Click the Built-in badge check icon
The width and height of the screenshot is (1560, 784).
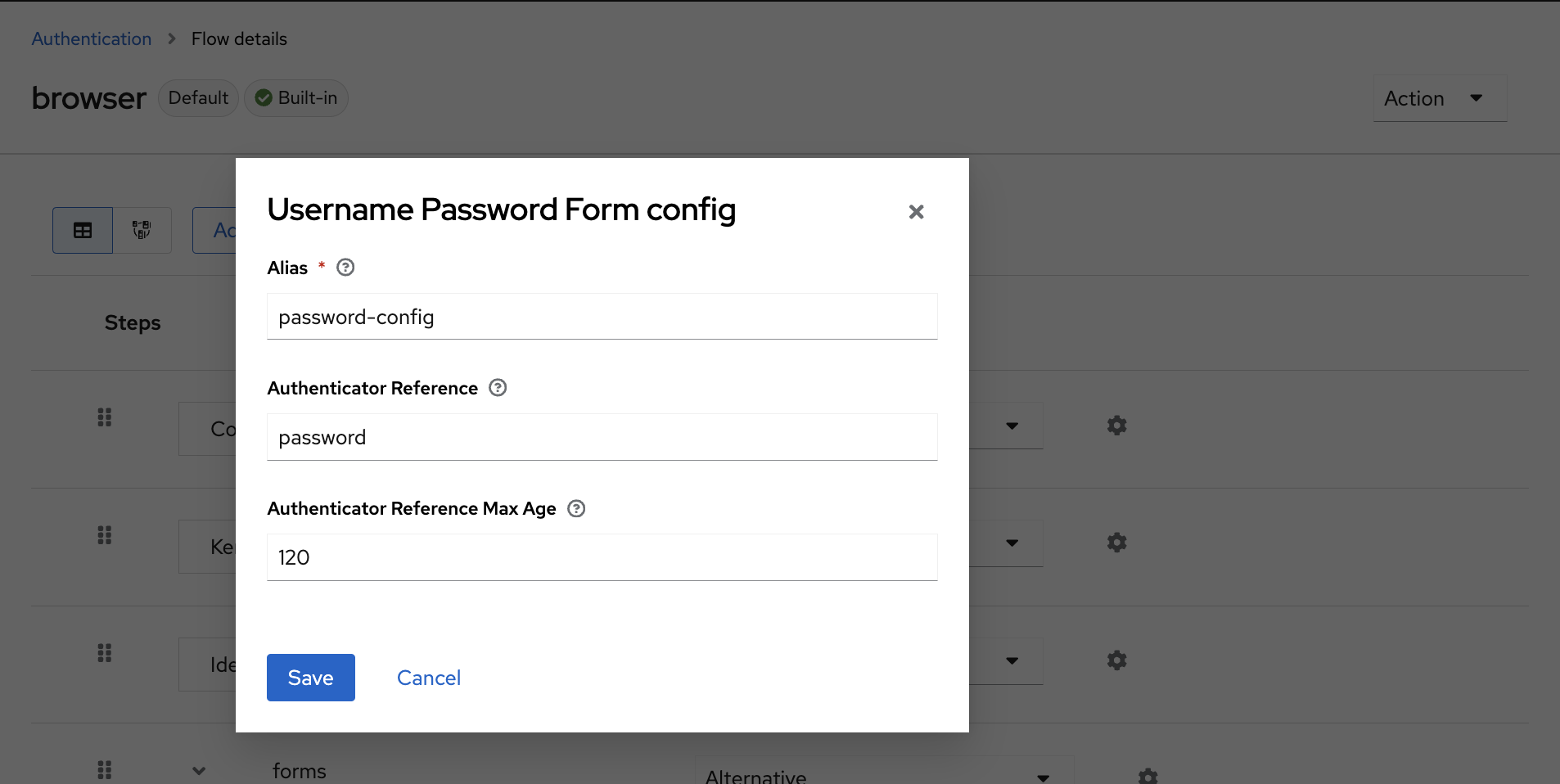263,97
